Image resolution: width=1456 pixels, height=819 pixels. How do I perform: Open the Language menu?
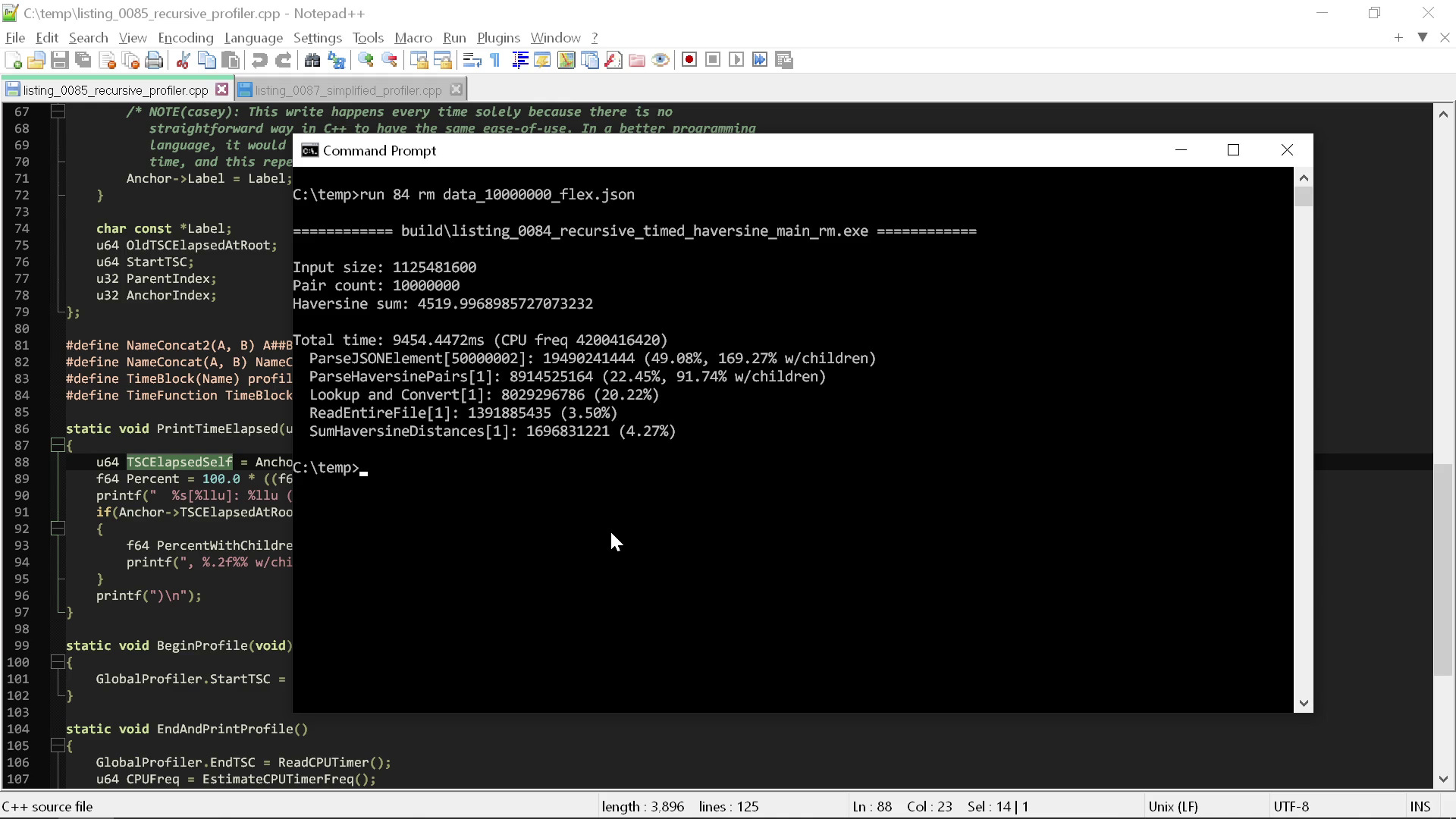tap(253, 37)
